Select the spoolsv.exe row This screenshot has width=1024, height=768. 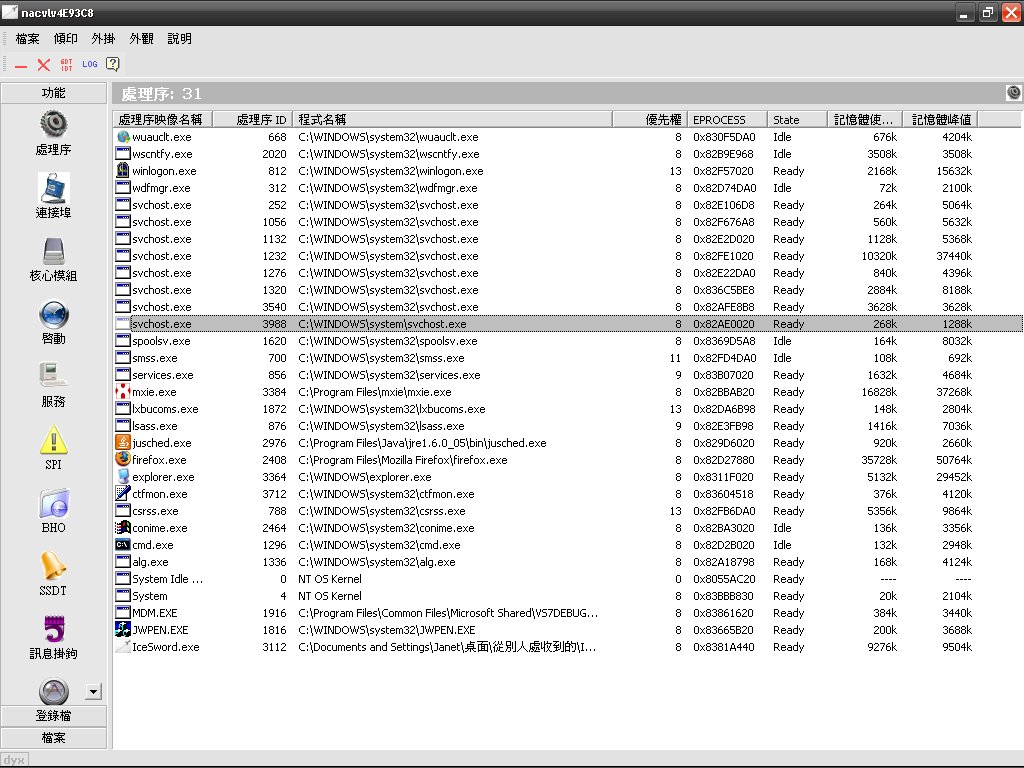click(x=567, y=341)
